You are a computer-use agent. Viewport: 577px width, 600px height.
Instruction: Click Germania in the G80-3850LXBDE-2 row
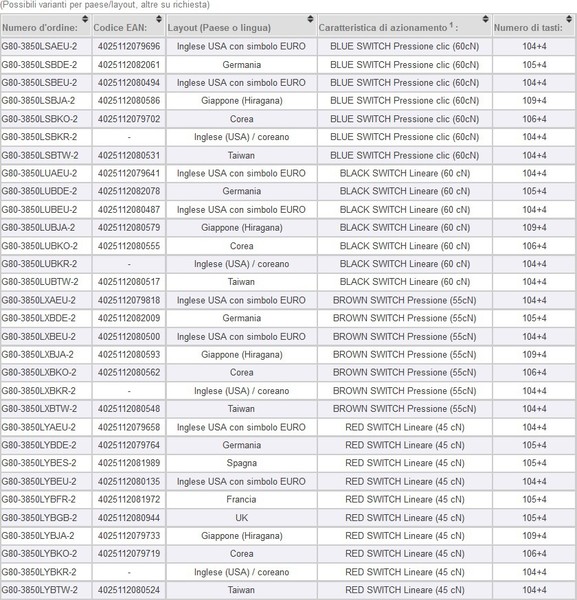241,318
